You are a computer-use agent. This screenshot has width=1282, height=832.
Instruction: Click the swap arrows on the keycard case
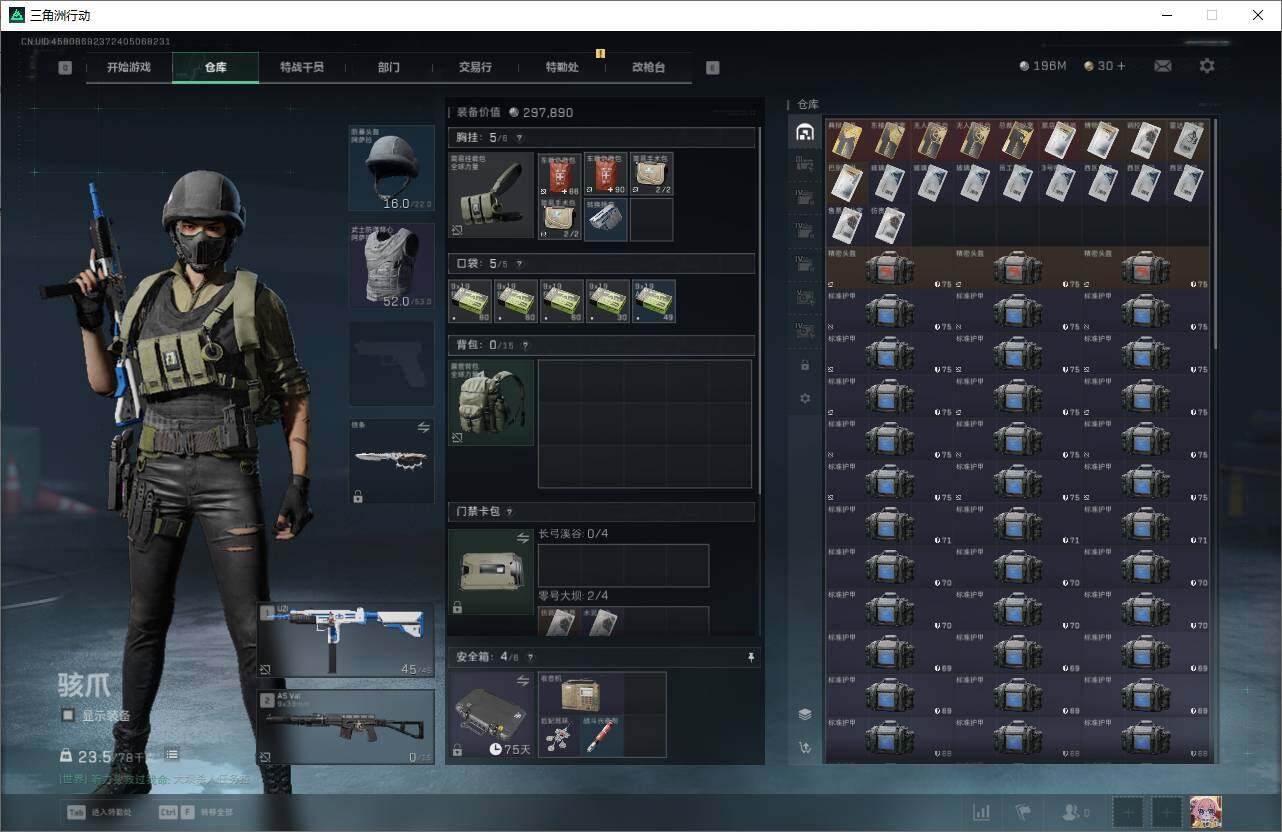(522, 538)
